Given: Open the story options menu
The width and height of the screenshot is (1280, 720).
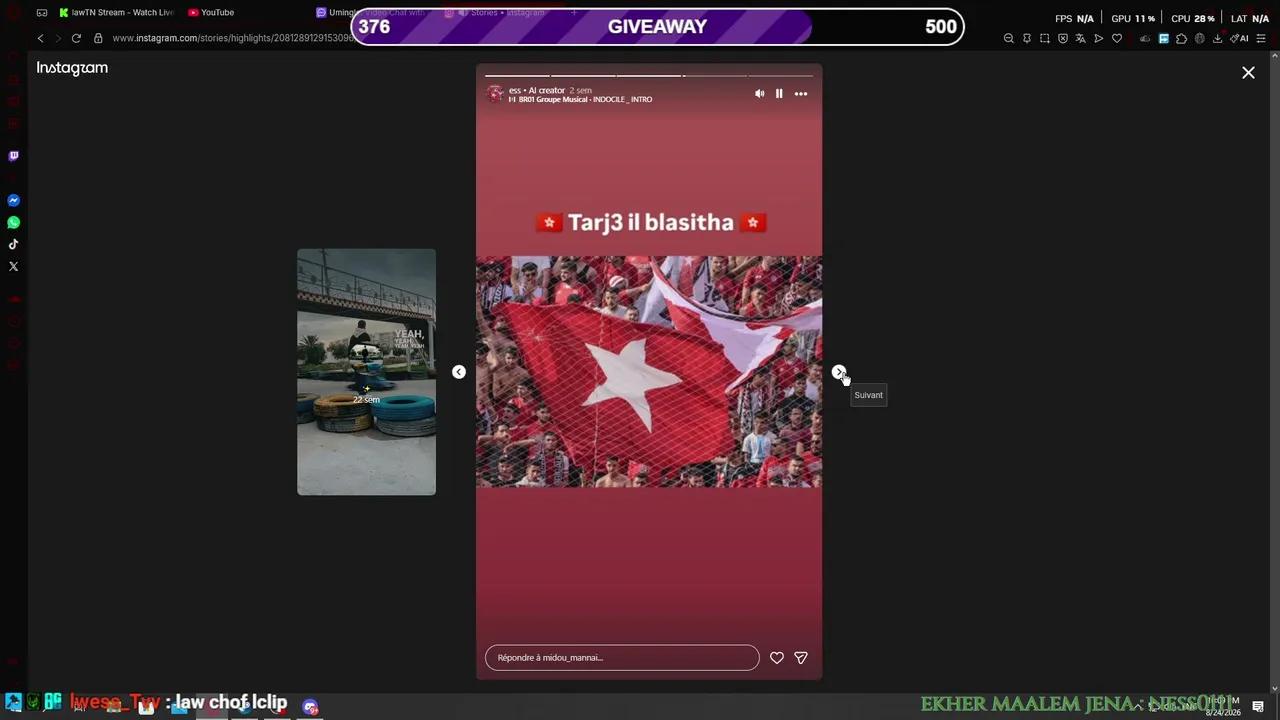Looking at the screenshot, I should click(801, 94).
